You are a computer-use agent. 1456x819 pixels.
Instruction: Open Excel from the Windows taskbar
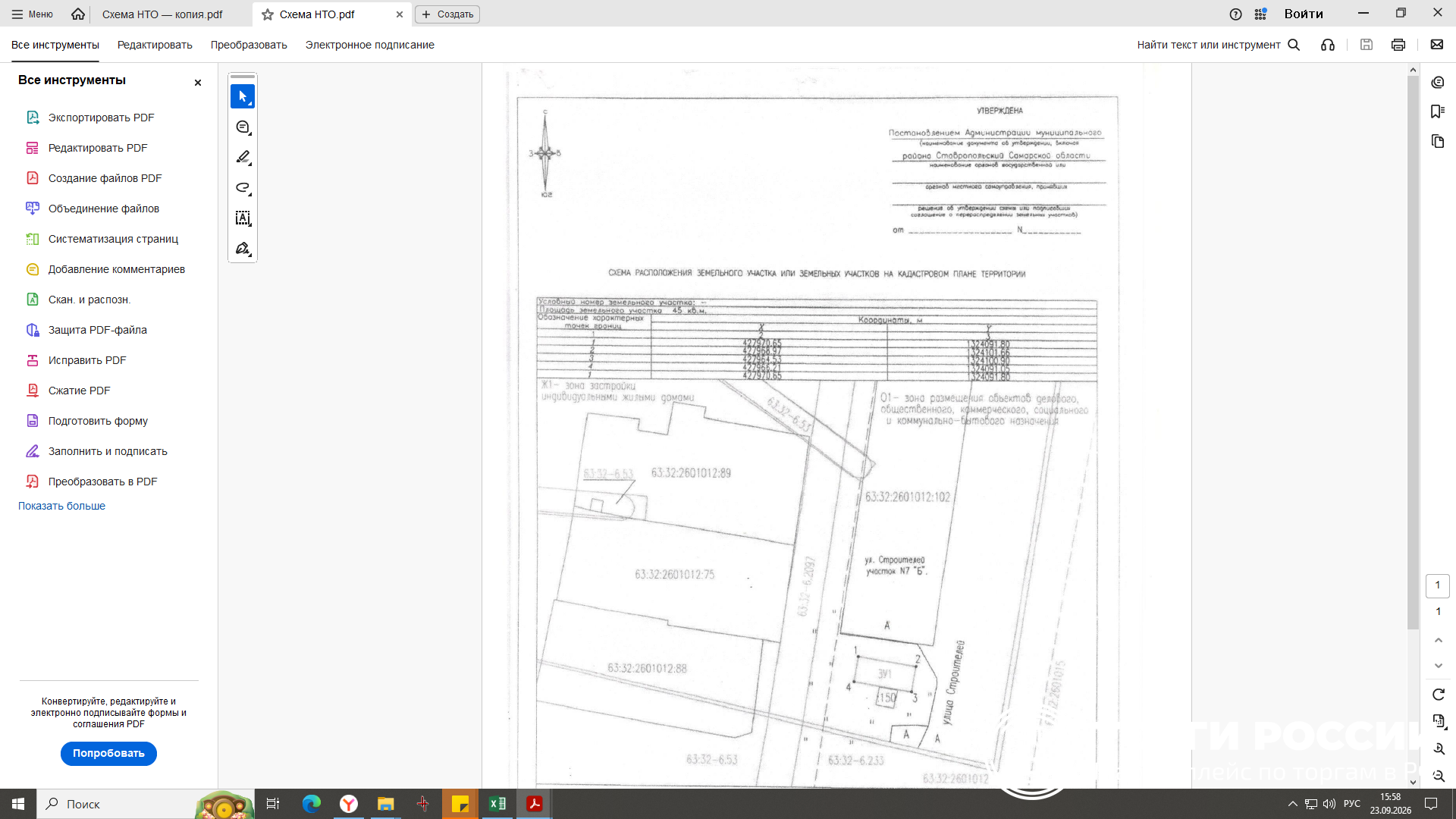click(497, 804)
